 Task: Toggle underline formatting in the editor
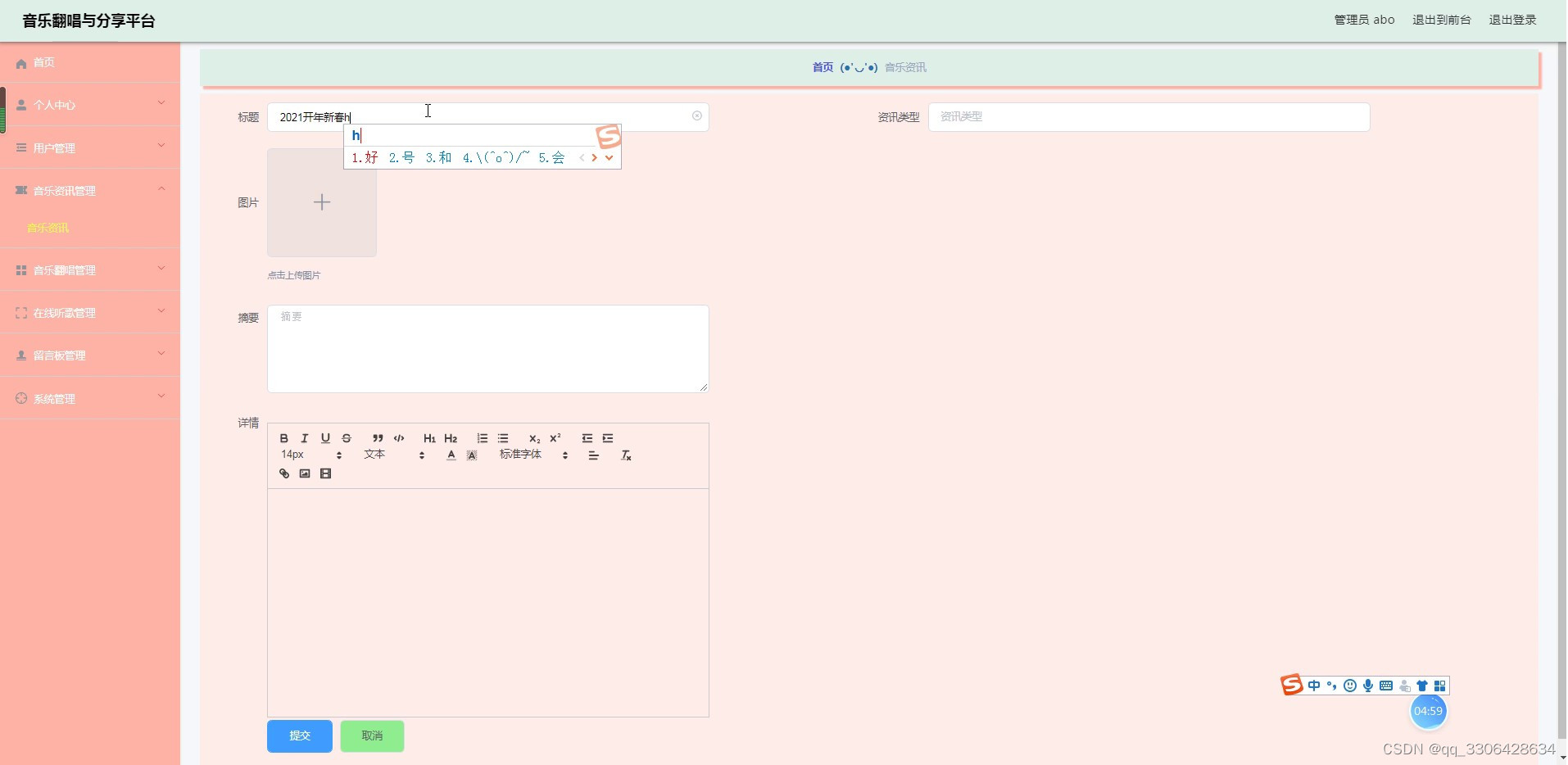pos(325,438)
